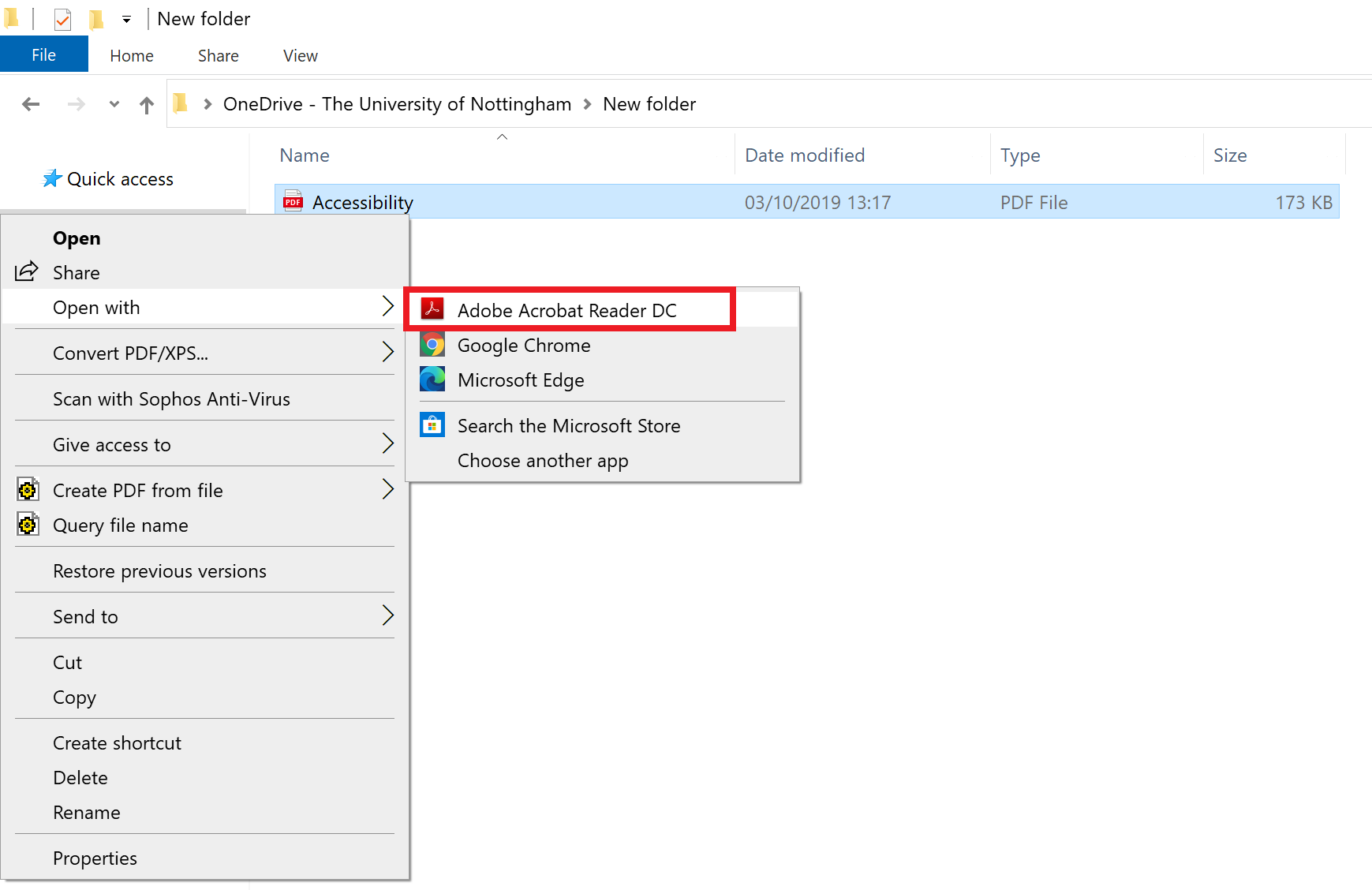
Task: Select Create shortcut menu entry
Action: coord(205,743)
